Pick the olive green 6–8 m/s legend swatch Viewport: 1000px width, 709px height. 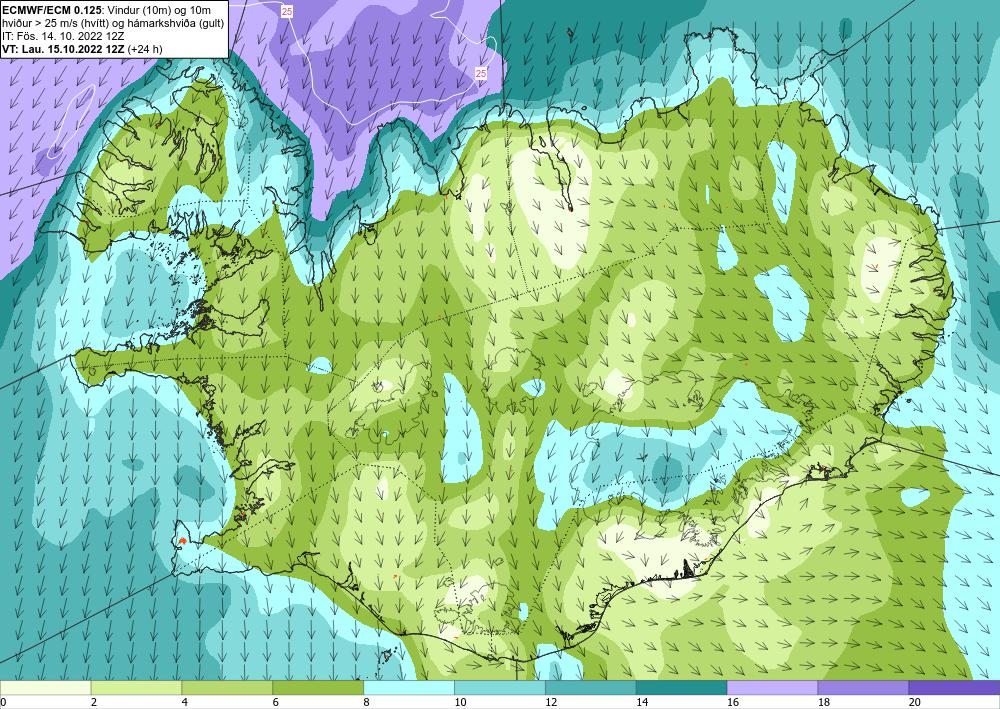point(318,688)
